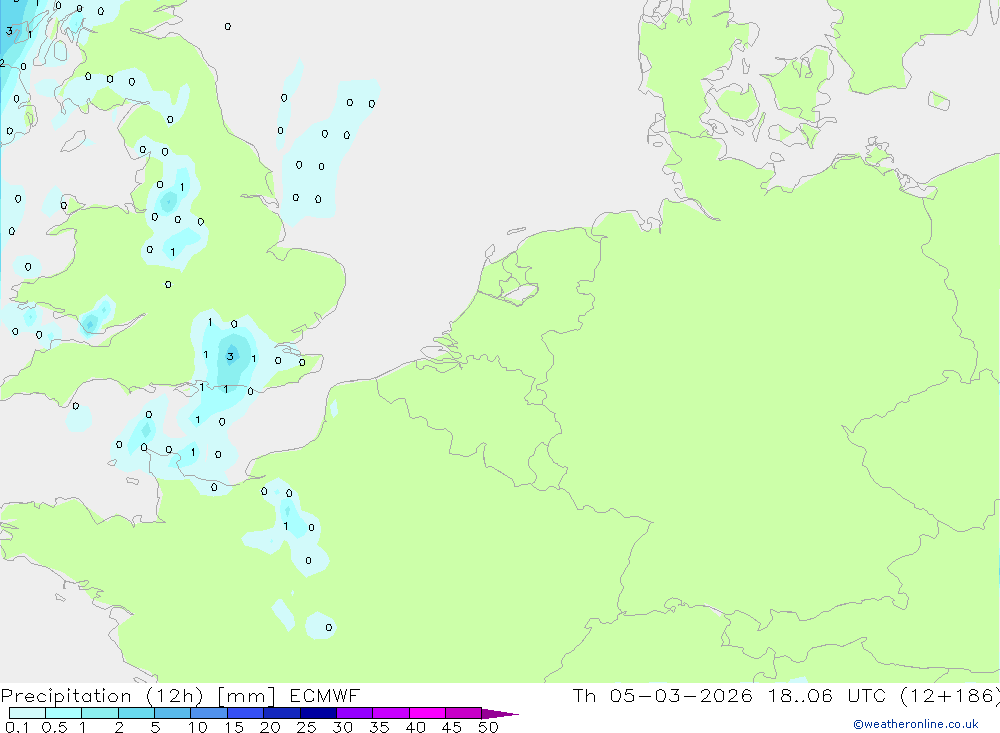Click the '3' mm value over southeast England
1000x733 pixels.
230,357
